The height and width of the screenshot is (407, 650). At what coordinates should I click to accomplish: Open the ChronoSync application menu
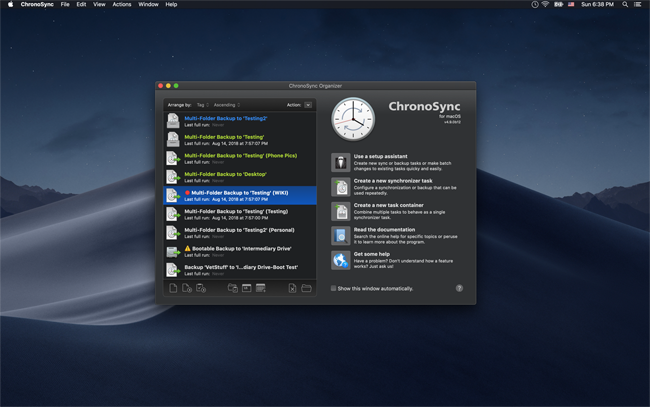pyautogui.click(x=37, y=5)
